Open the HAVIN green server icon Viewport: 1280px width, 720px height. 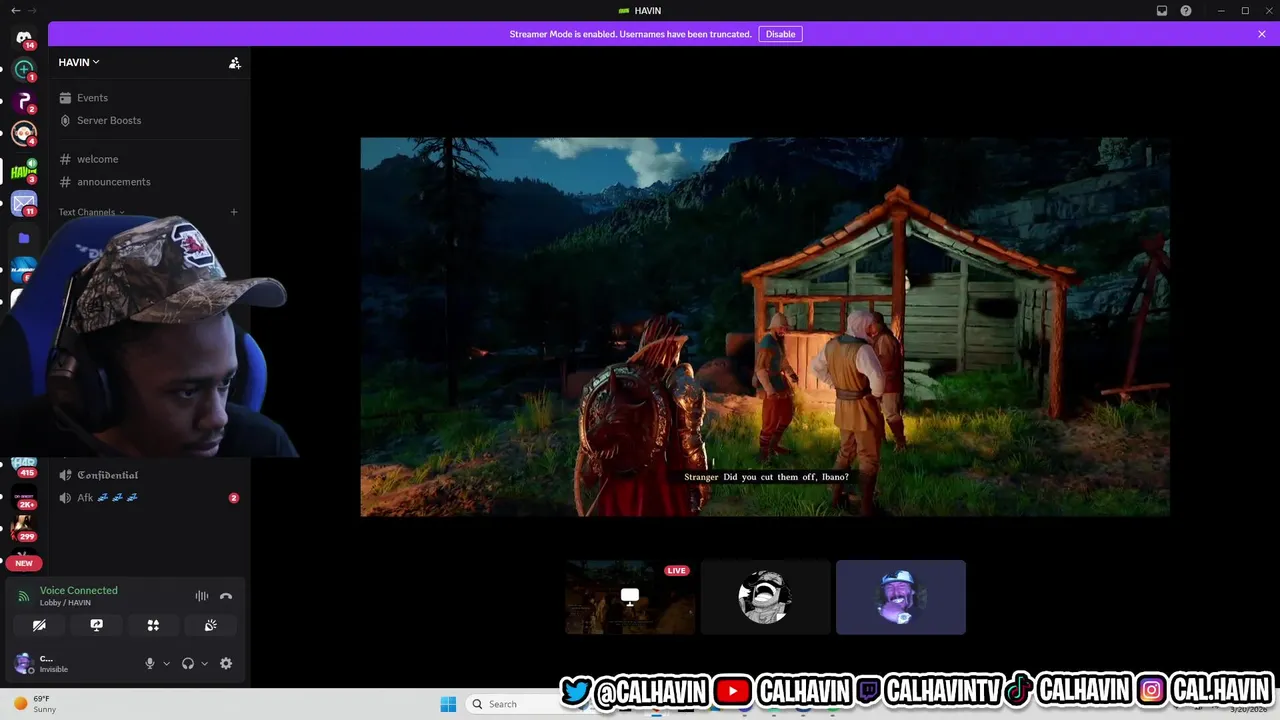[24, 171]
